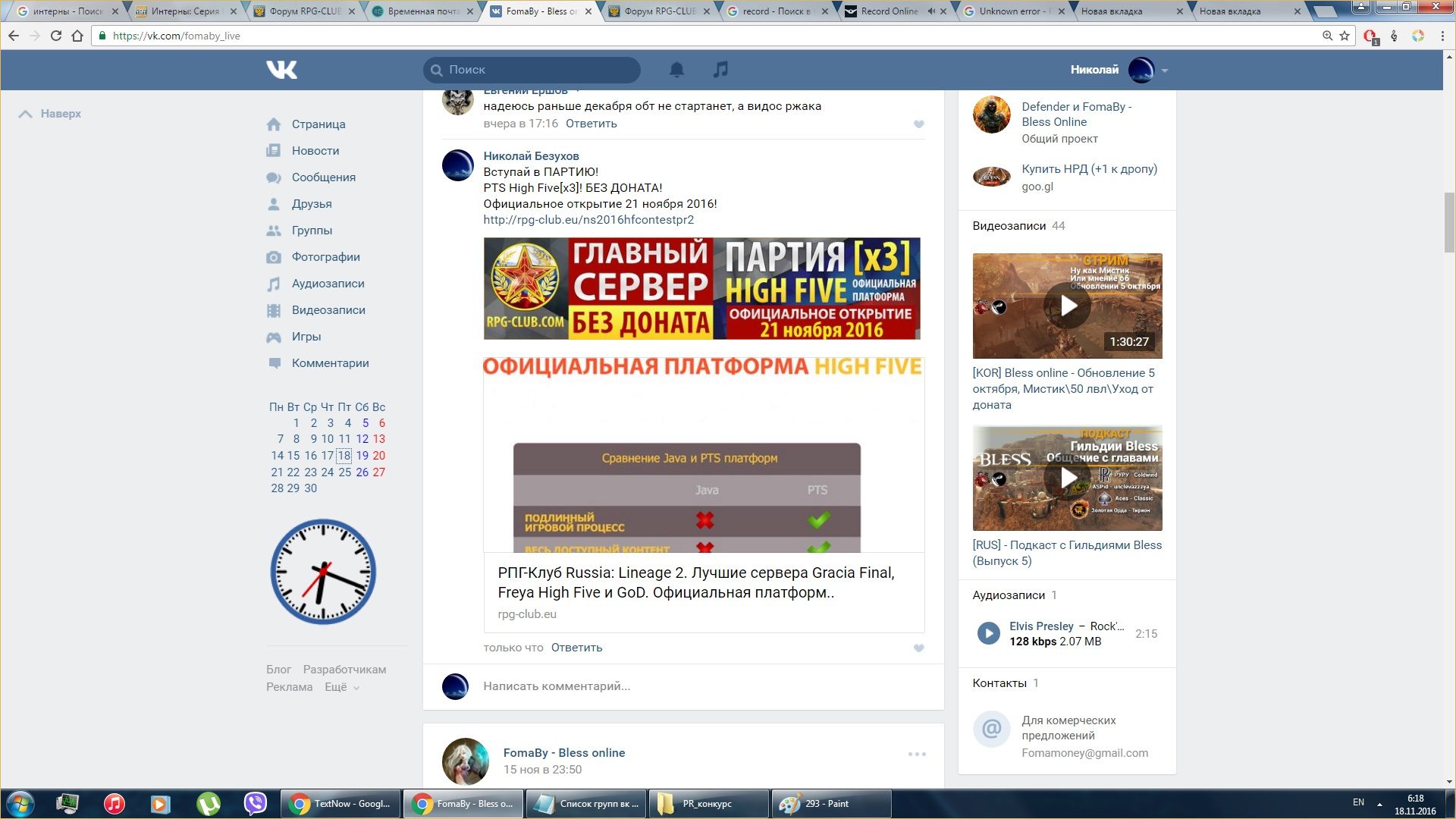
Task: Click the Комментарии speech bubble icon
Action: point(274,363)
